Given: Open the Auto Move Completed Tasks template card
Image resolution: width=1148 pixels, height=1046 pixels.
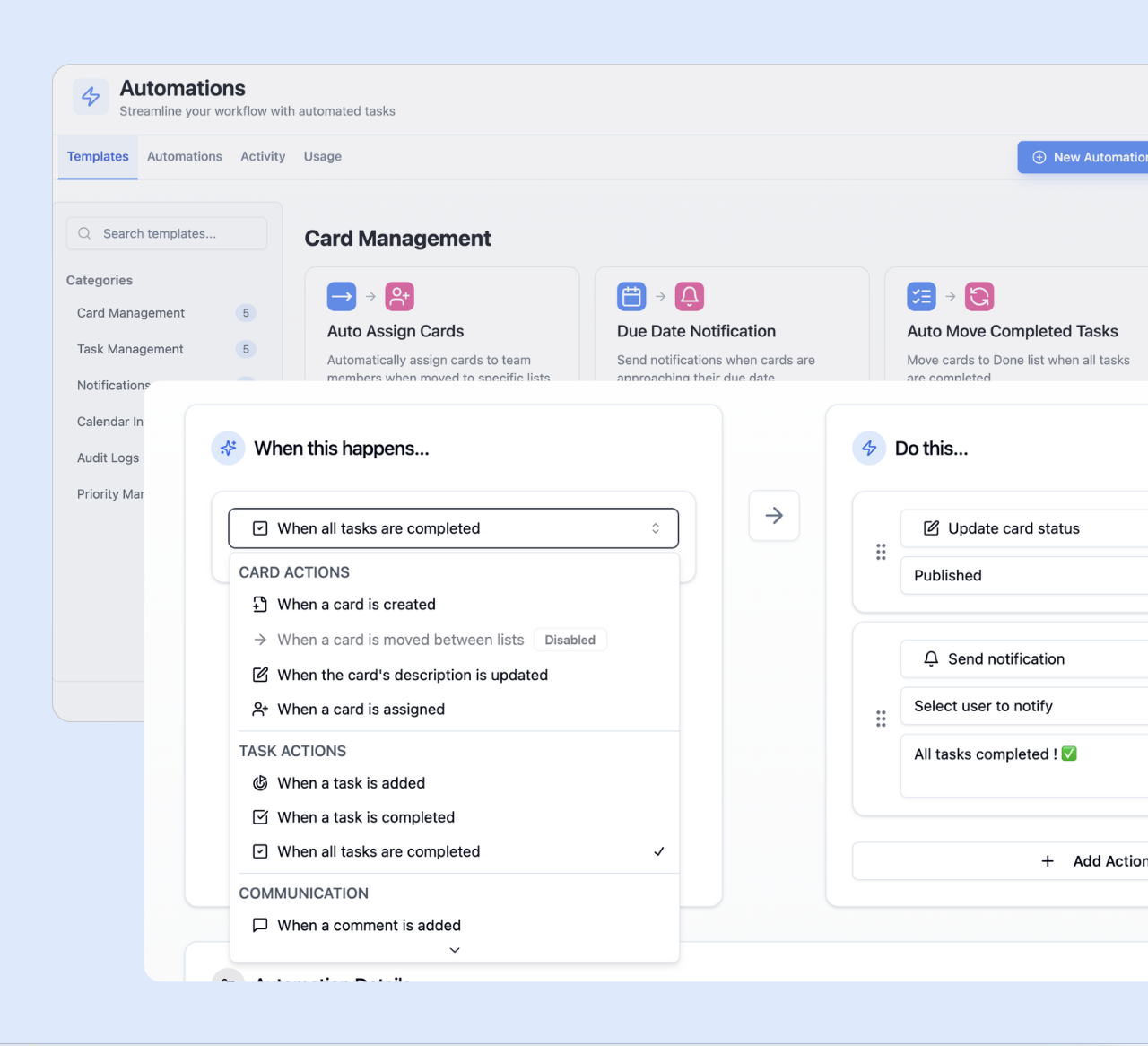Looking at the screenshot, I should point(1016,324).
